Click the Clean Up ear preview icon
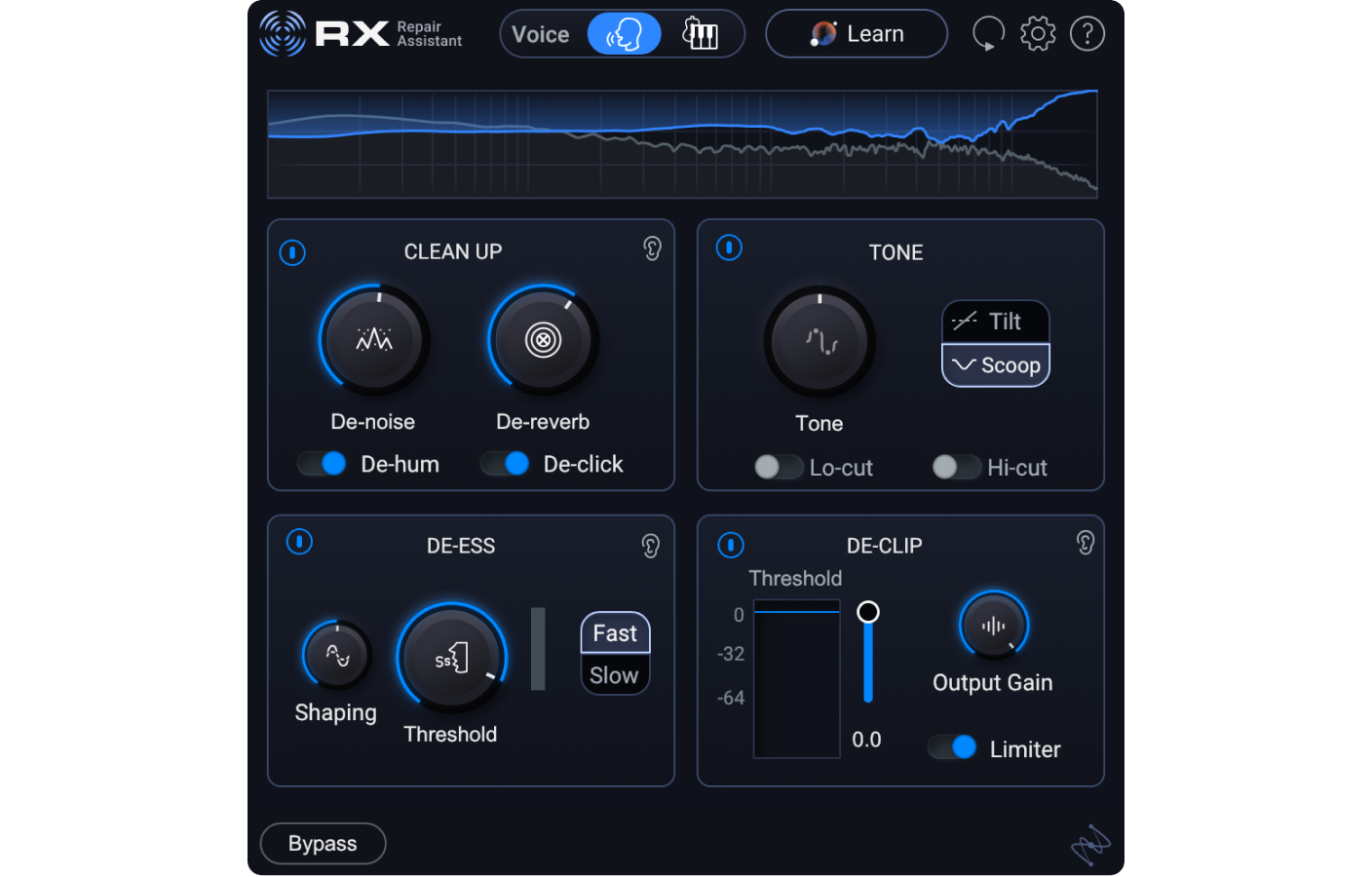This screenshot has width=1372, height=877. (651, 249)
